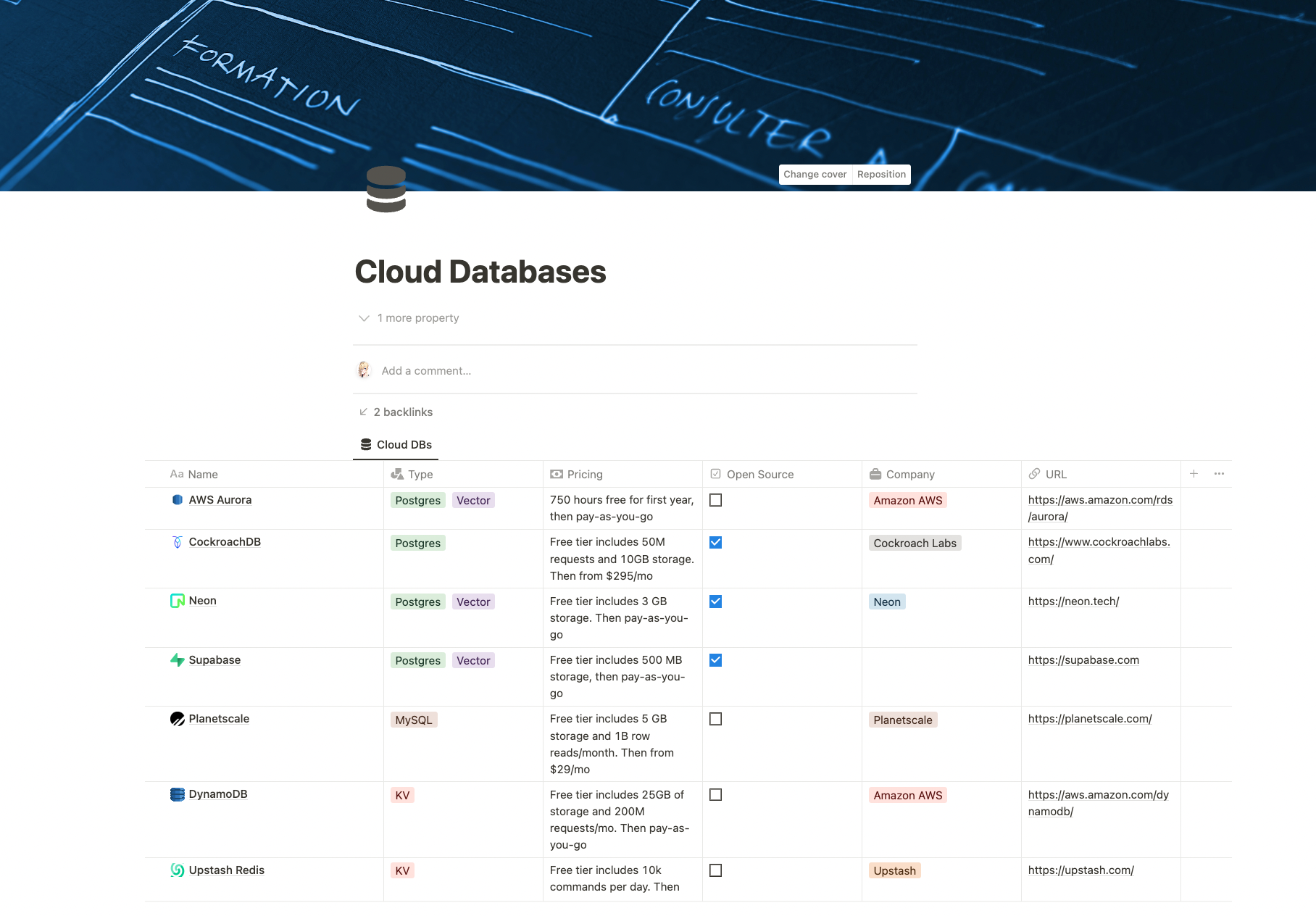Screen dimensions: 1316x916
Task: Open the Pricing column header
Action: (584, 474)
